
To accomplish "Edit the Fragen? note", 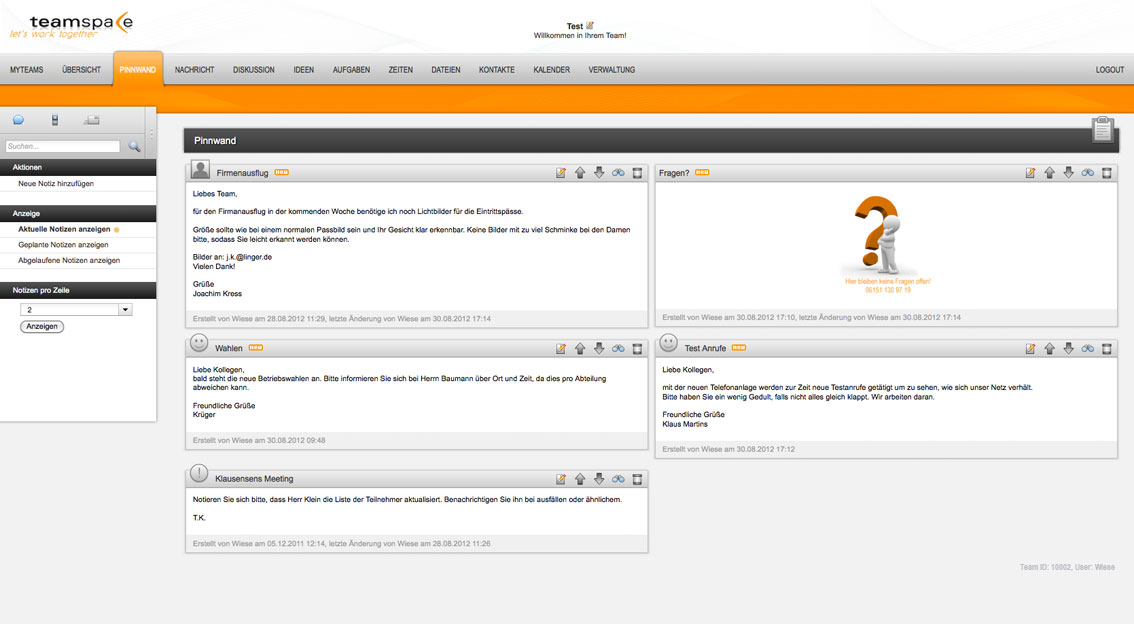I will [1030, 173].
